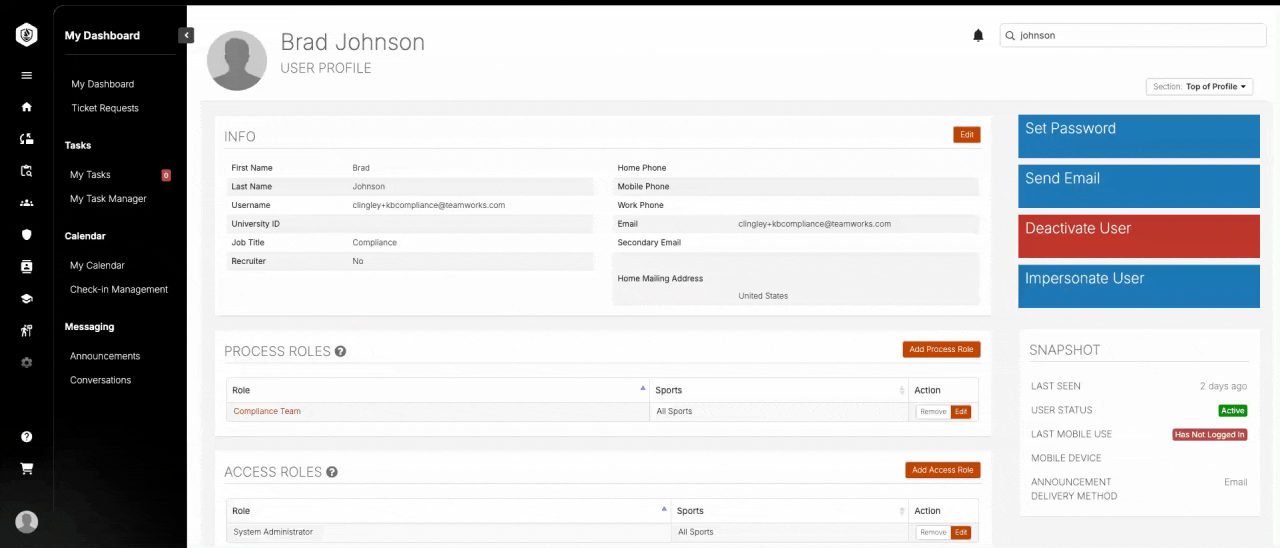Open the shopping cart icon
Viewport: 1280px width, 548px height.
pyautogui.click(x=27, y=469)
